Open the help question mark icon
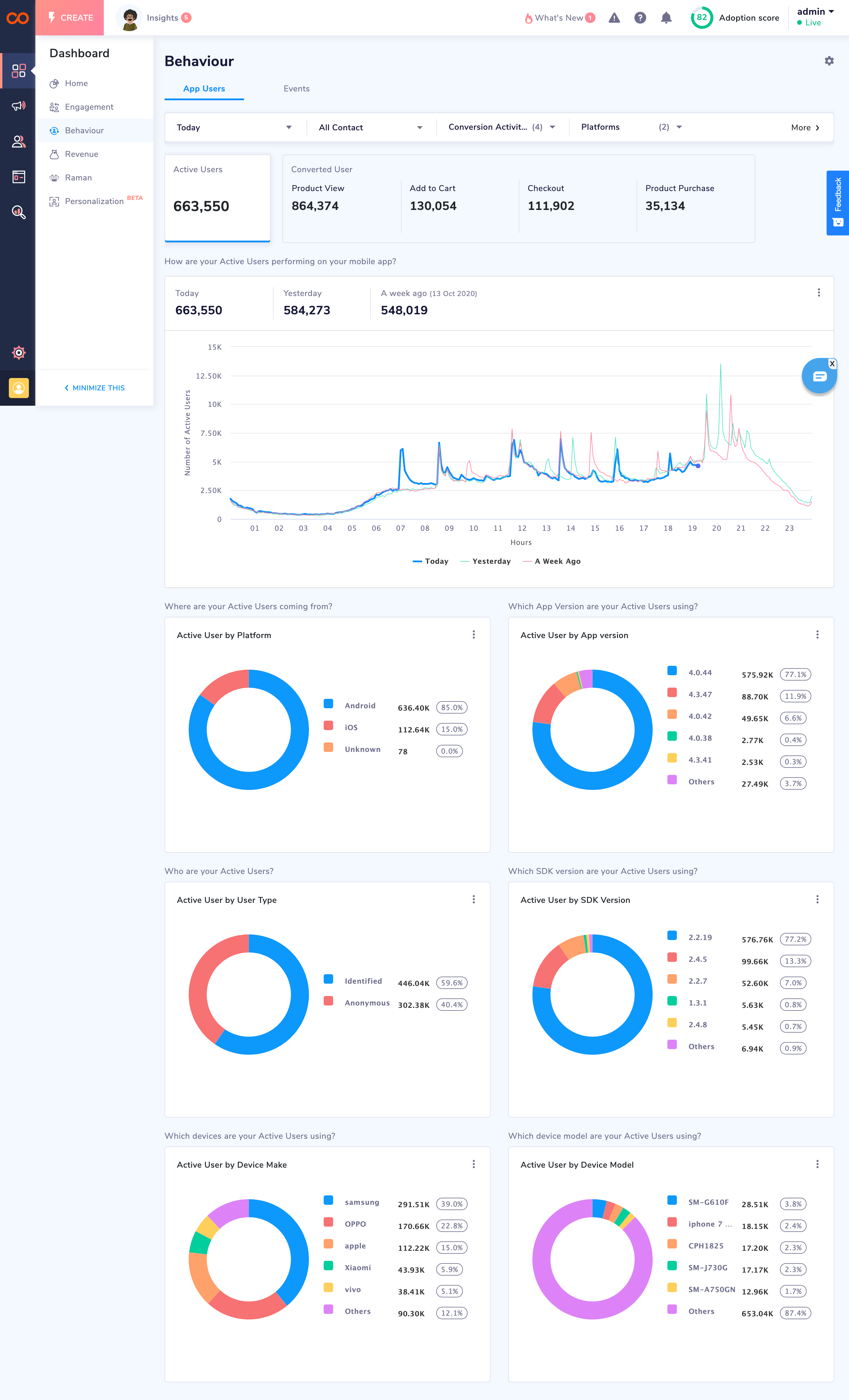Screen dimensions: 849x1400 [640, 18]
